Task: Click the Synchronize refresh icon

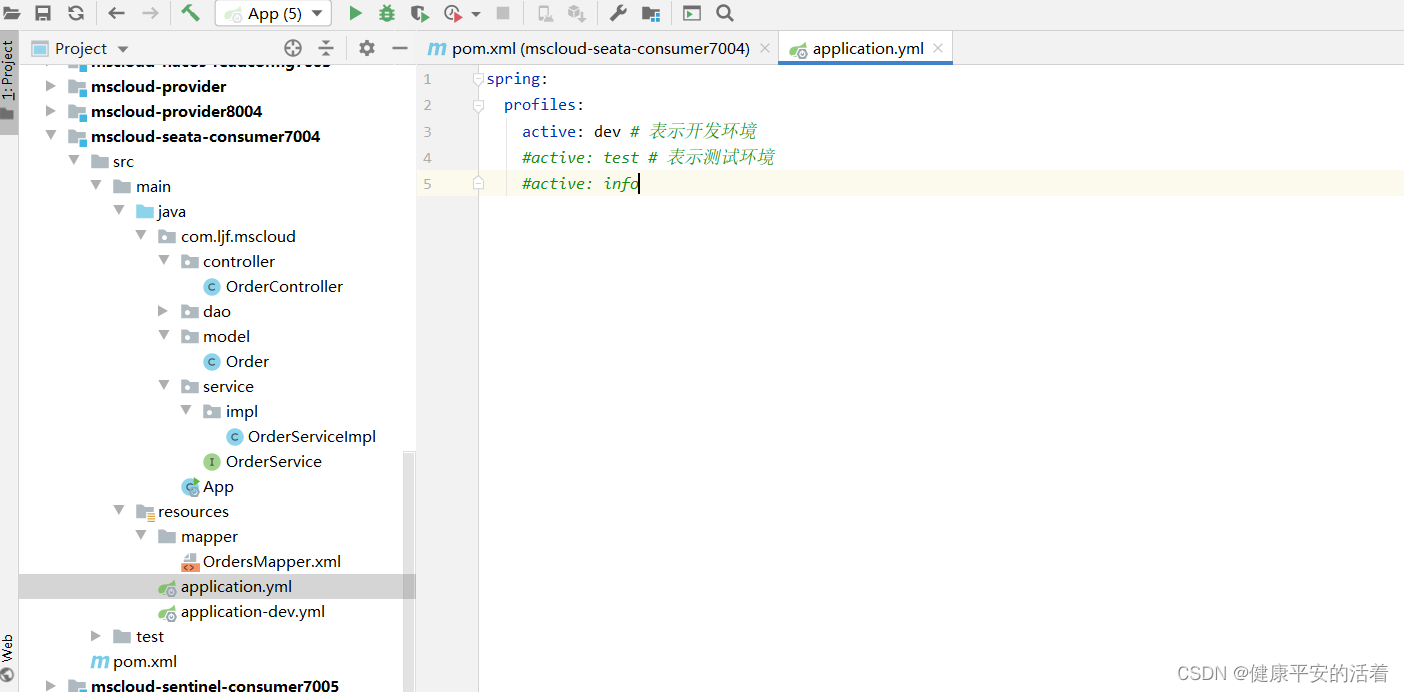Action: (76, 13)
